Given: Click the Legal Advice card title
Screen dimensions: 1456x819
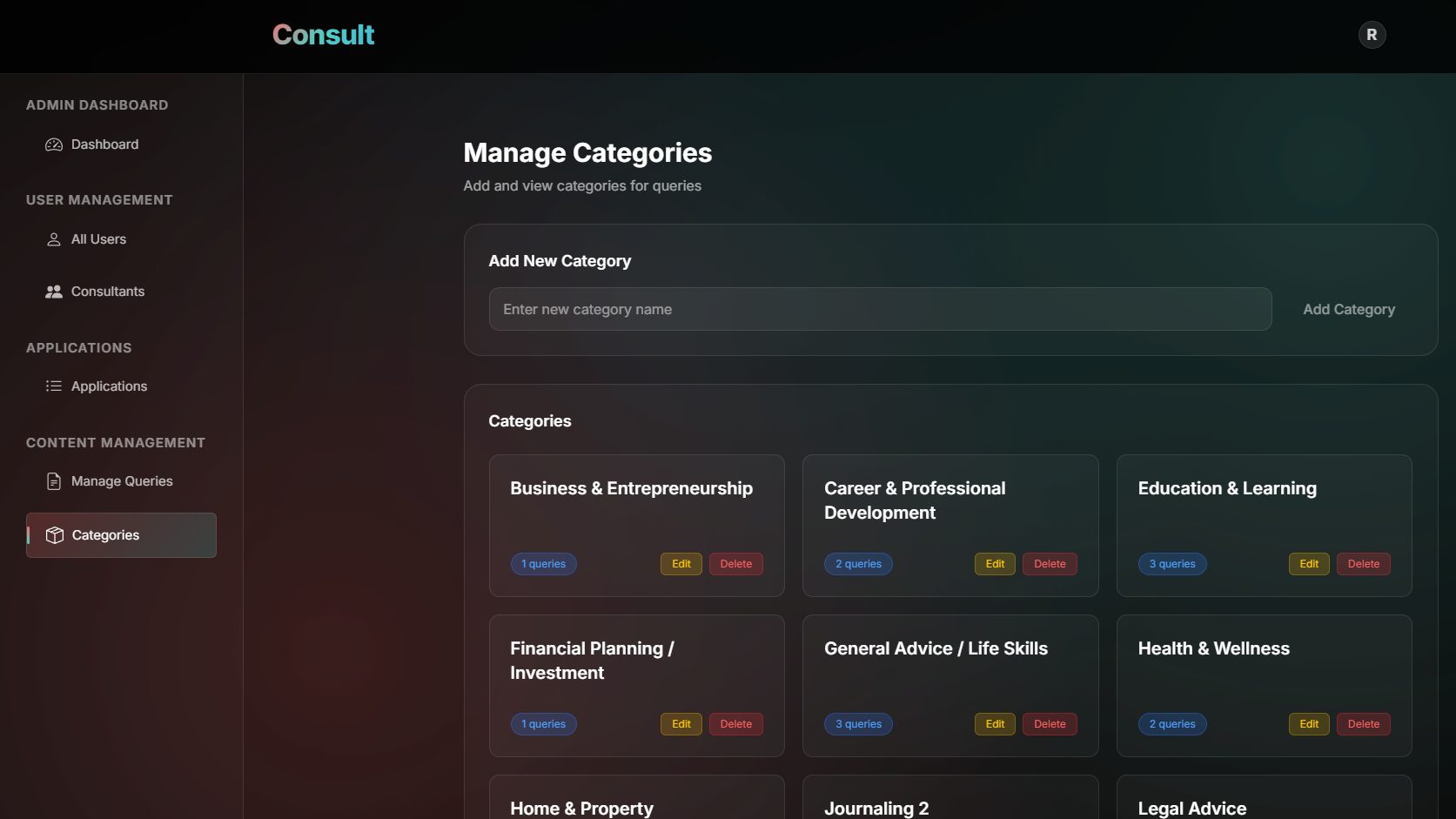Looking at the screenshot, I should click(x=1192, y=809).
